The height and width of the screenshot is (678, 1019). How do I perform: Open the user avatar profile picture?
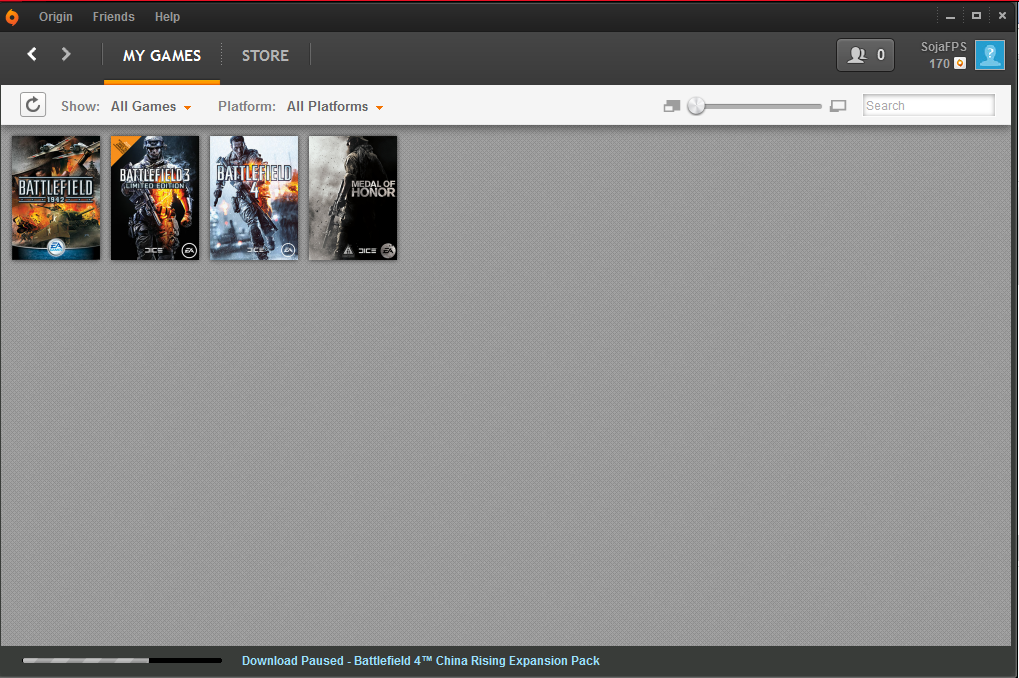point(990,55)
